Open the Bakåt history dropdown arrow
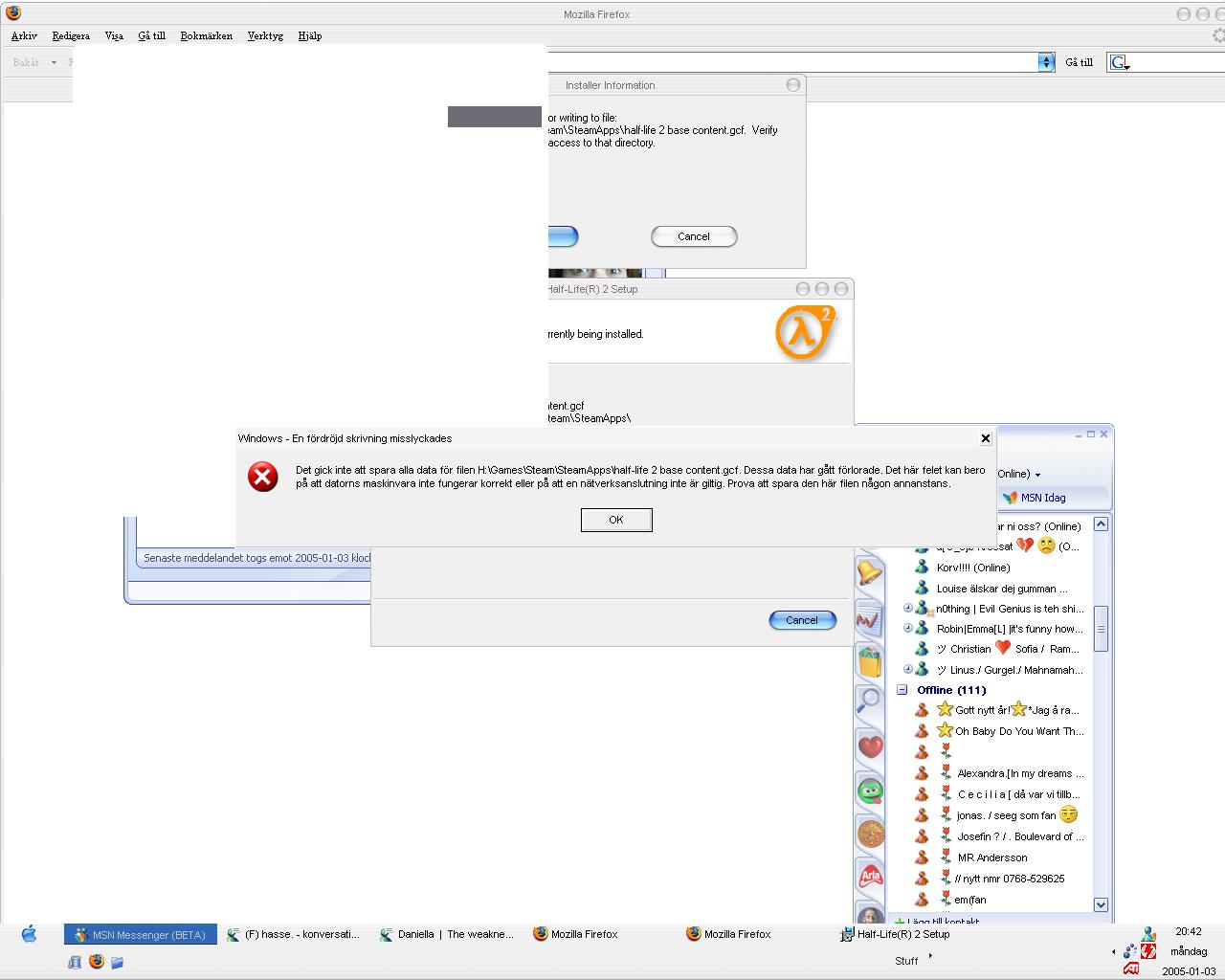1225x980 pixels. click(54, 62)
